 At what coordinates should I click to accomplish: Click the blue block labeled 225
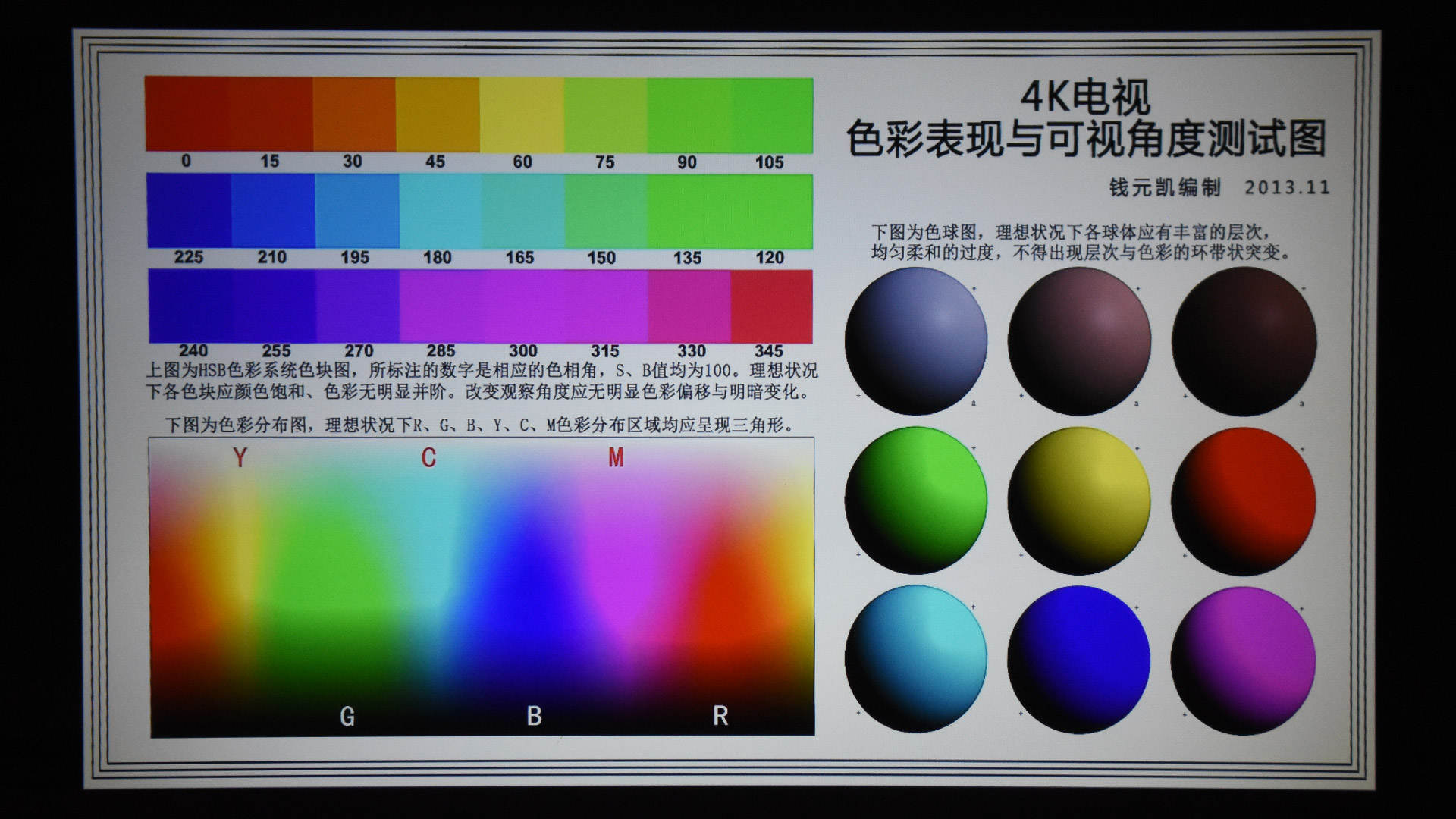[x=189, y=211]
